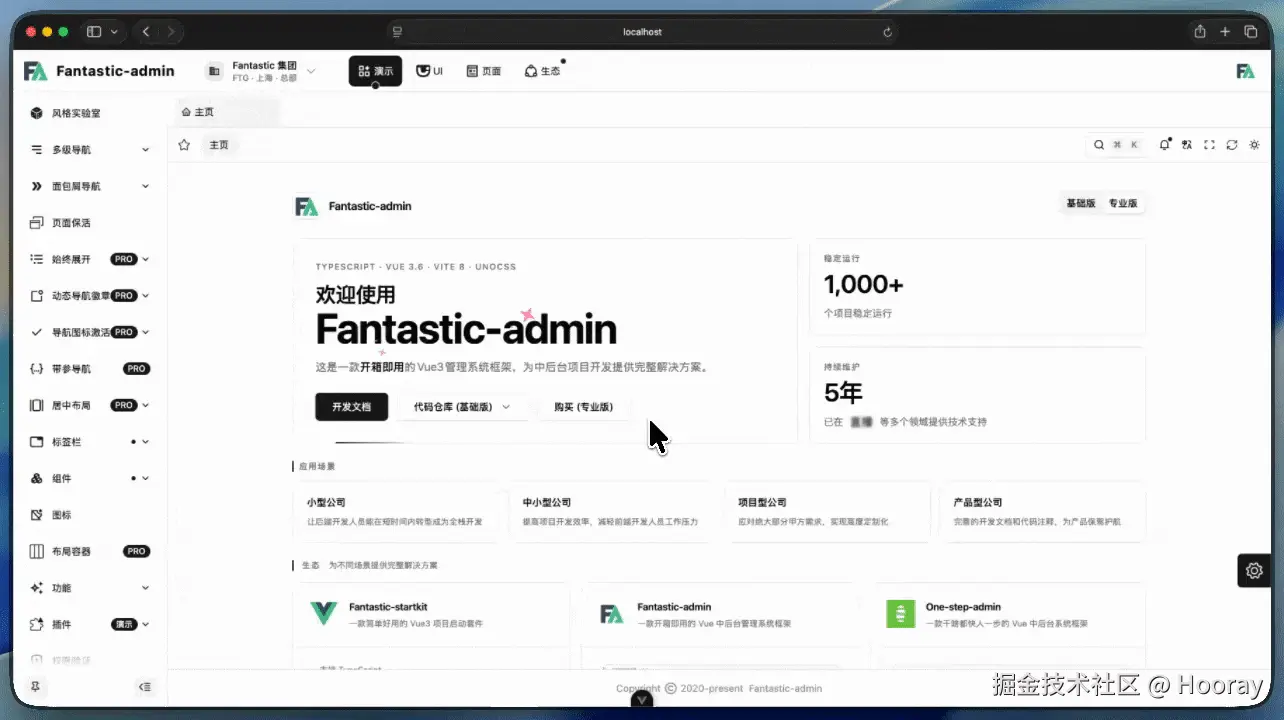Click the 布局容器 columns icon in sidebar
The height and width of the screenshot is (720, 1284).
point(37,551)
